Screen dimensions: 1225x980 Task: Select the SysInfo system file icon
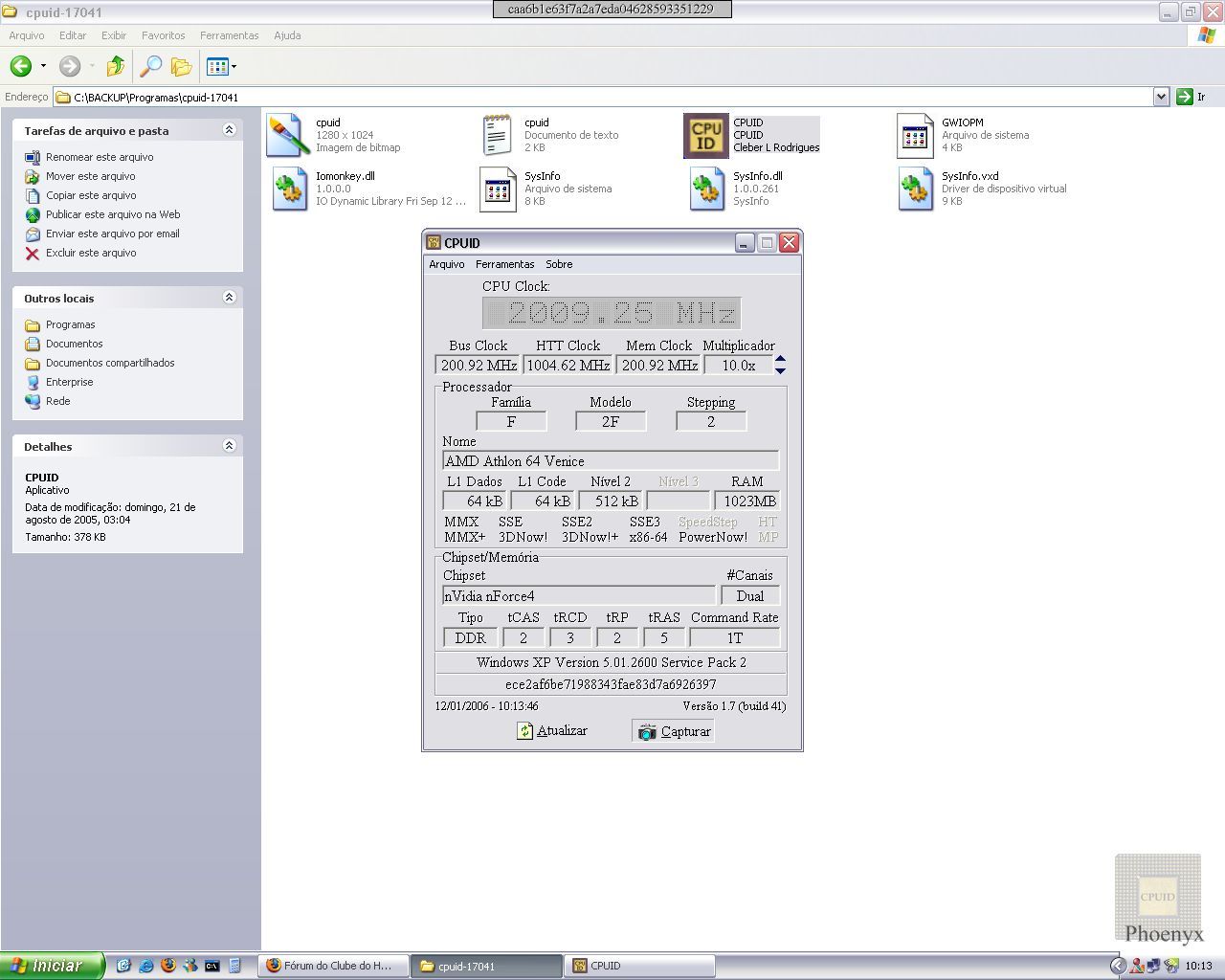(x=497, y=189)
